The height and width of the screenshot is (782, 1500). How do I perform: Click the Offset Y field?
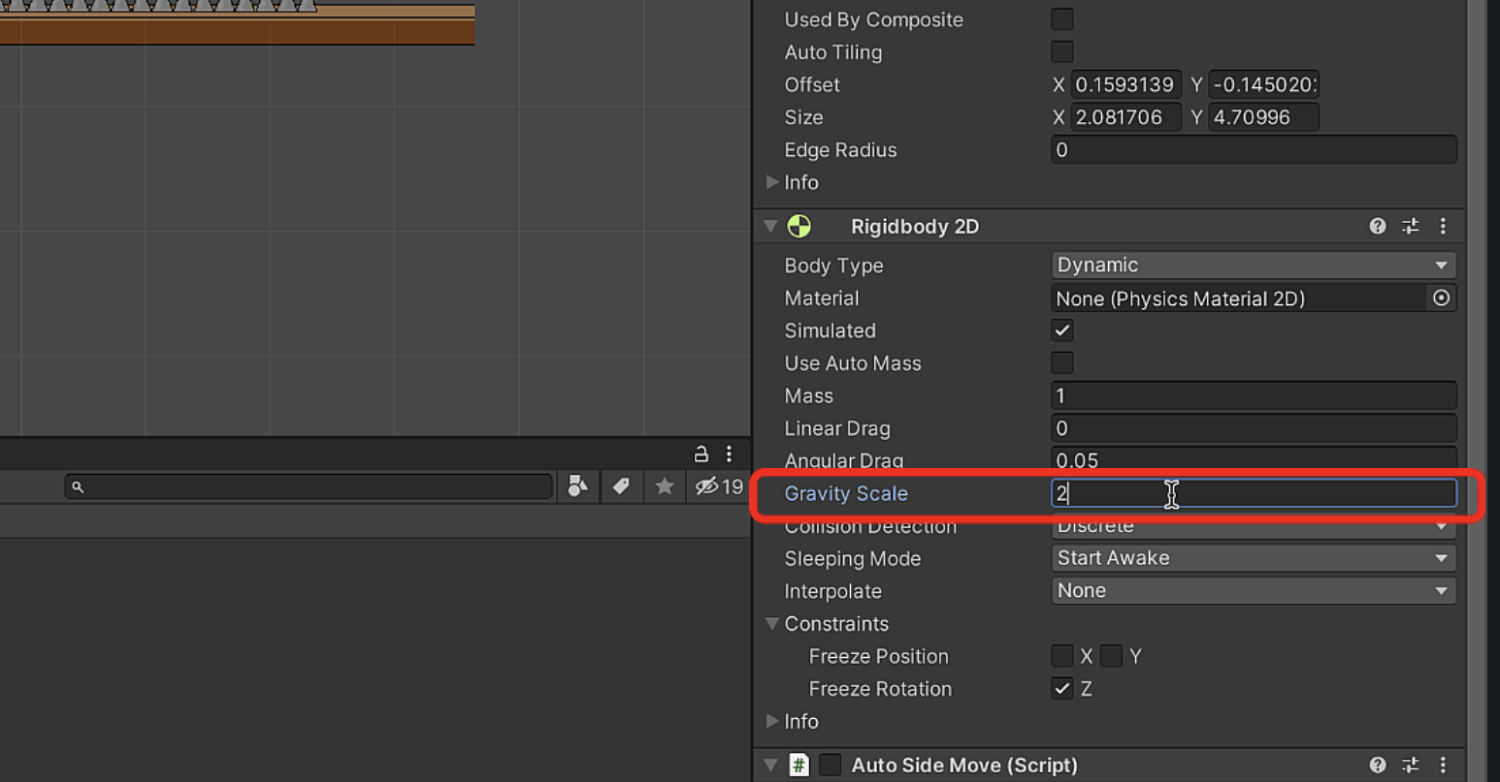(1264, 85)
